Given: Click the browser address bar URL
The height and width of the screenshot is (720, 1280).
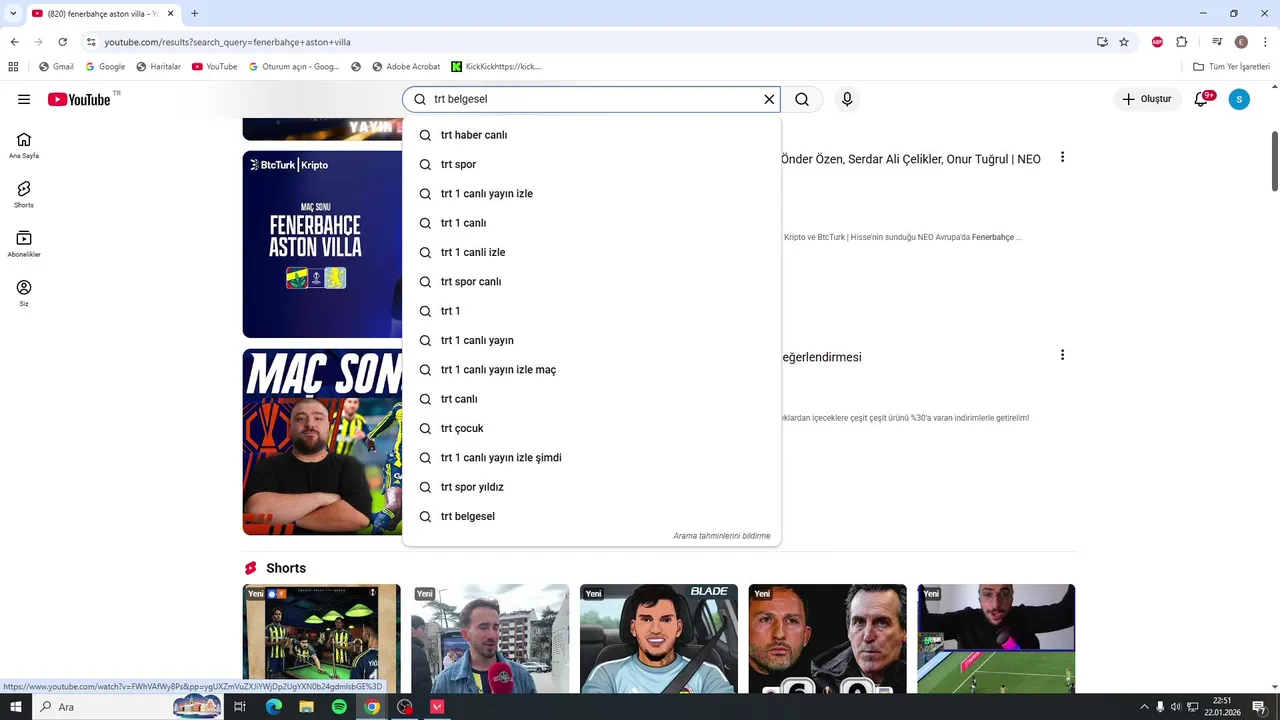Looking at the screenshot, I should point(227,42).
